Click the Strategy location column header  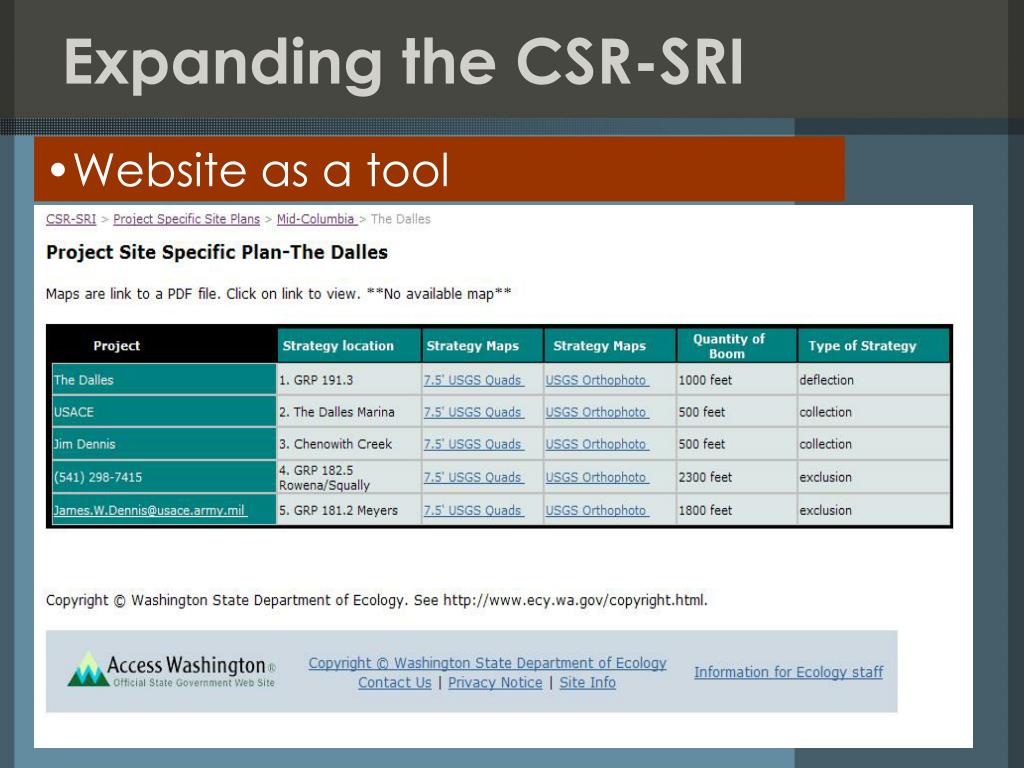[349, 345]
